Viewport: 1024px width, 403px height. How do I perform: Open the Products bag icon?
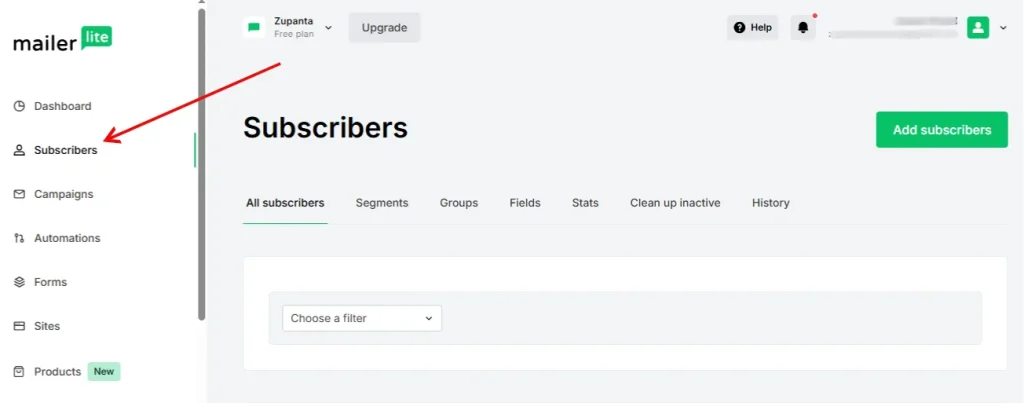coord(19,372)
